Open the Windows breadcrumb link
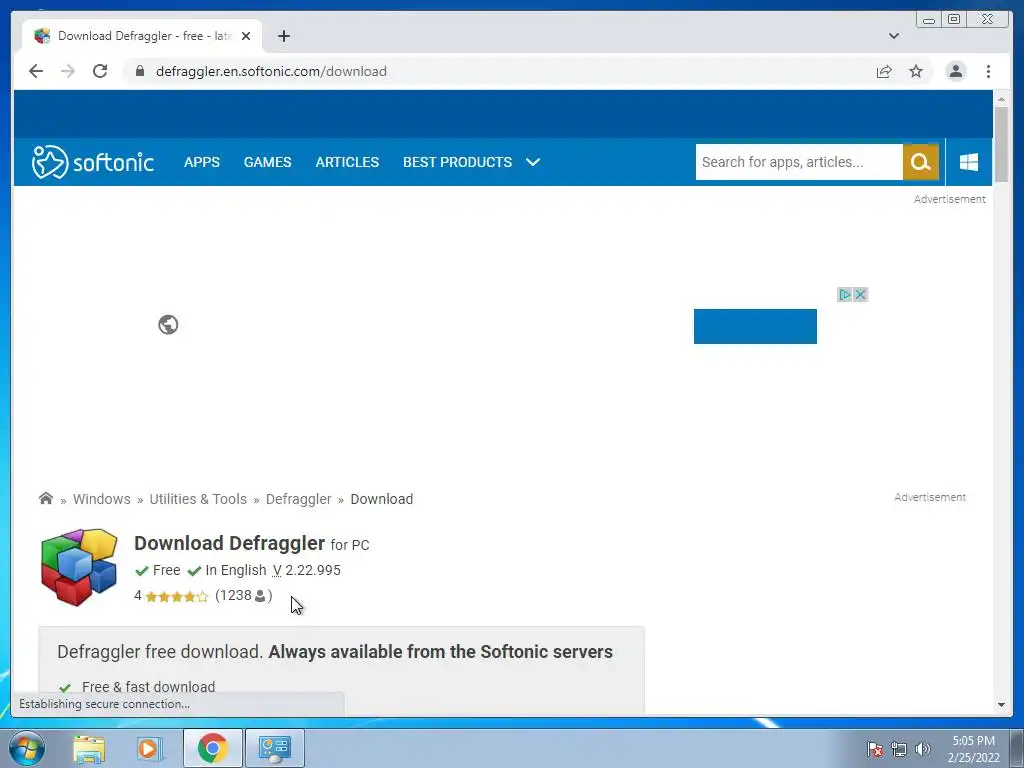1024x768 pixels. pos(102,499)
